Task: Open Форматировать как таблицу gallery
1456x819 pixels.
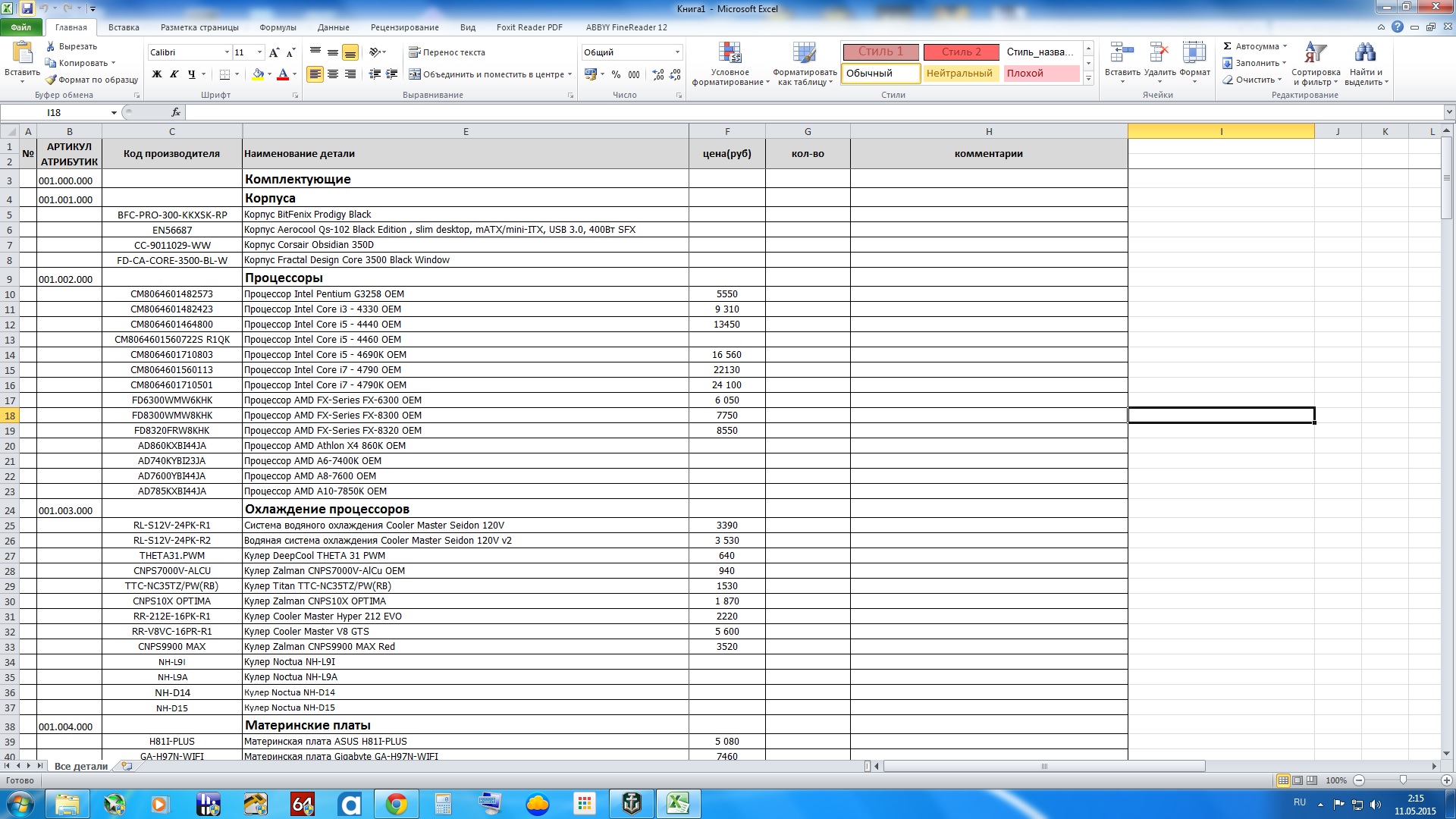Action: pyautogui.click(x=805, y=64)
